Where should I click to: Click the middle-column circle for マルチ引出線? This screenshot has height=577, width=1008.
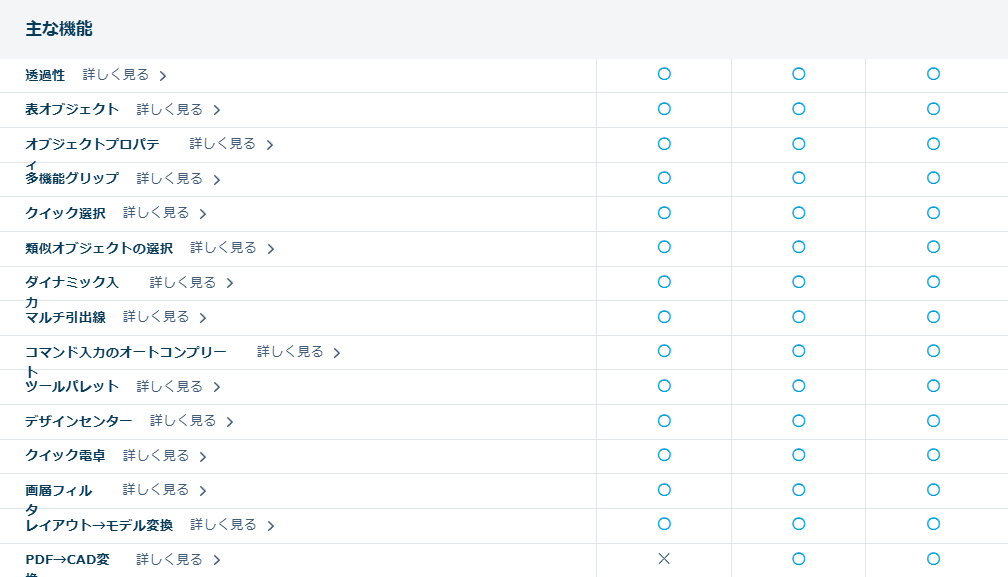[x=798, y=317]
